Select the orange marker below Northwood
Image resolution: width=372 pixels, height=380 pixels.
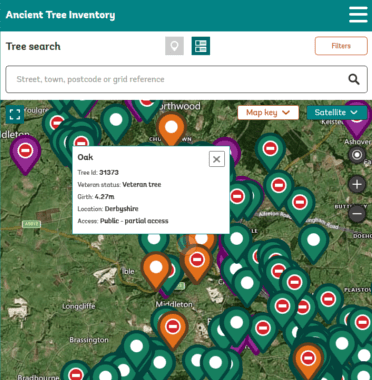pos(171,128)
